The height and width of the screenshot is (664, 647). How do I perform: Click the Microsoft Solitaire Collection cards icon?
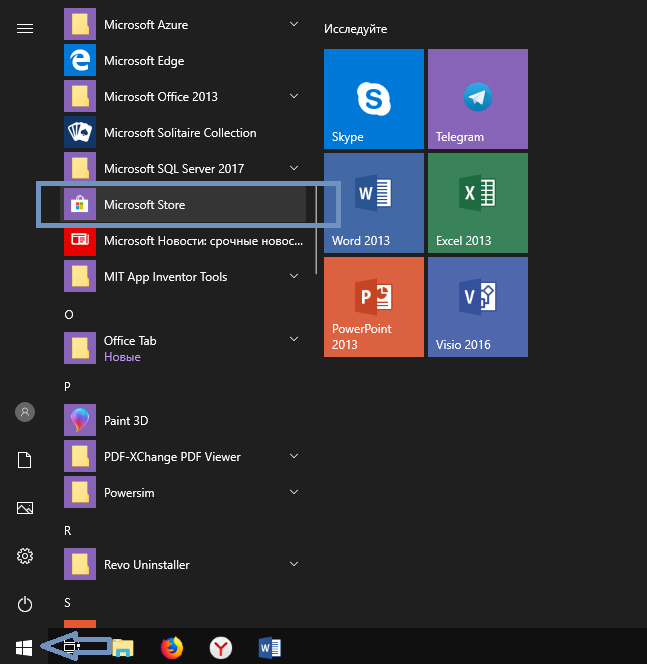click(x=80, y=132)
